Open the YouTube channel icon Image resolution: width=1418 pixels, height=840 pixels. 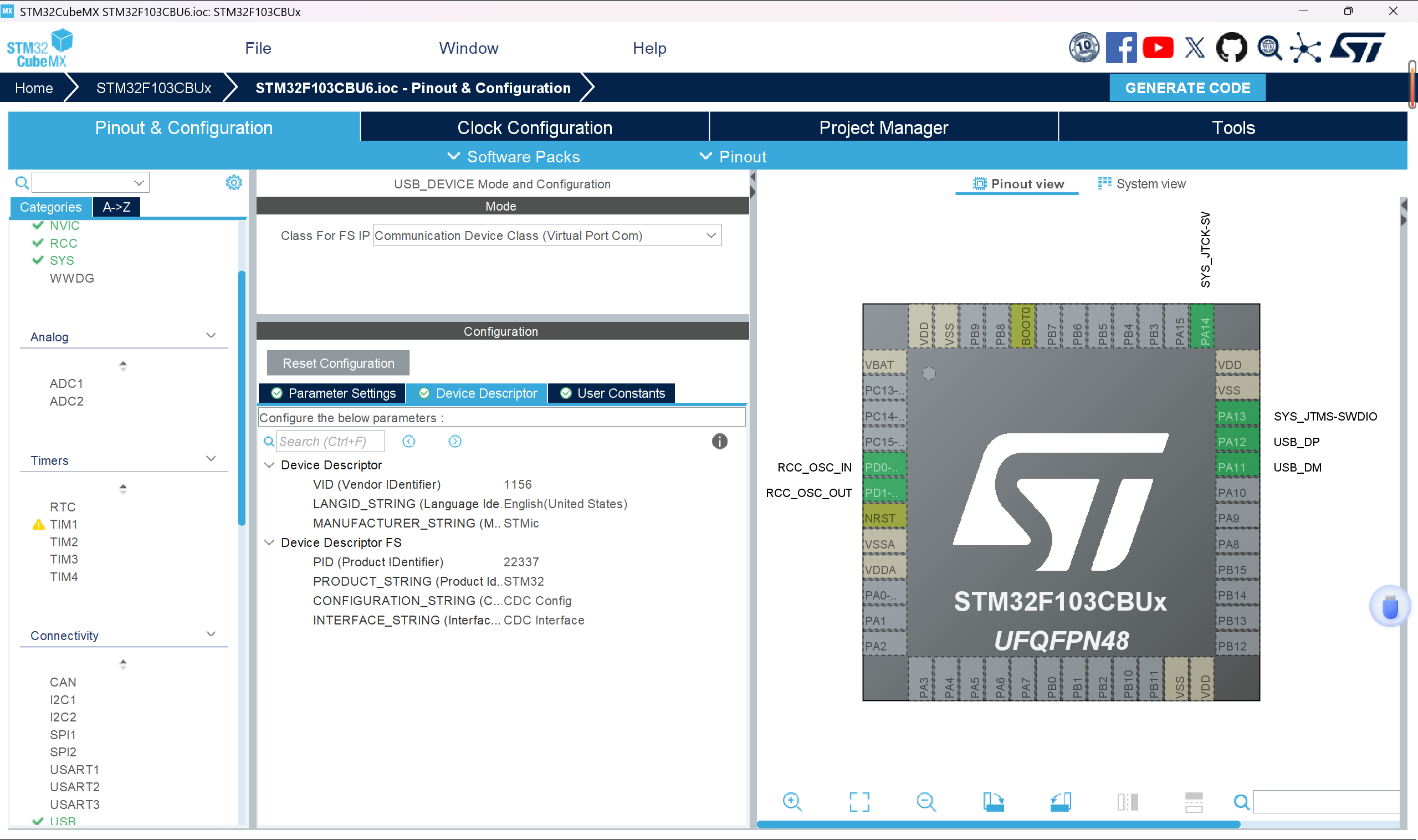click(x=1158, y=48)
